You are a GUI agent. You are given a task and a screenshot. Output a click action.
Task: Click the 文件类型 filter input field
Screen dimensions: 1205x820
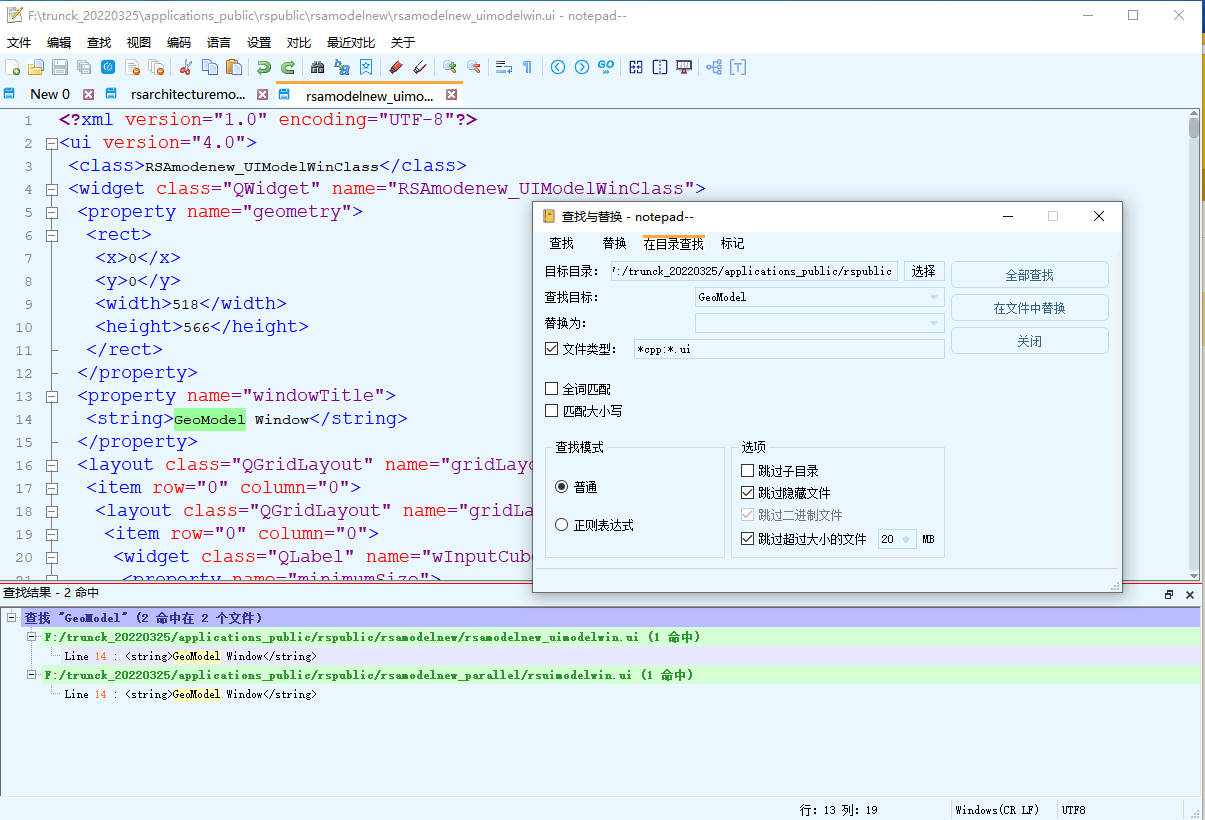[789, 349]
